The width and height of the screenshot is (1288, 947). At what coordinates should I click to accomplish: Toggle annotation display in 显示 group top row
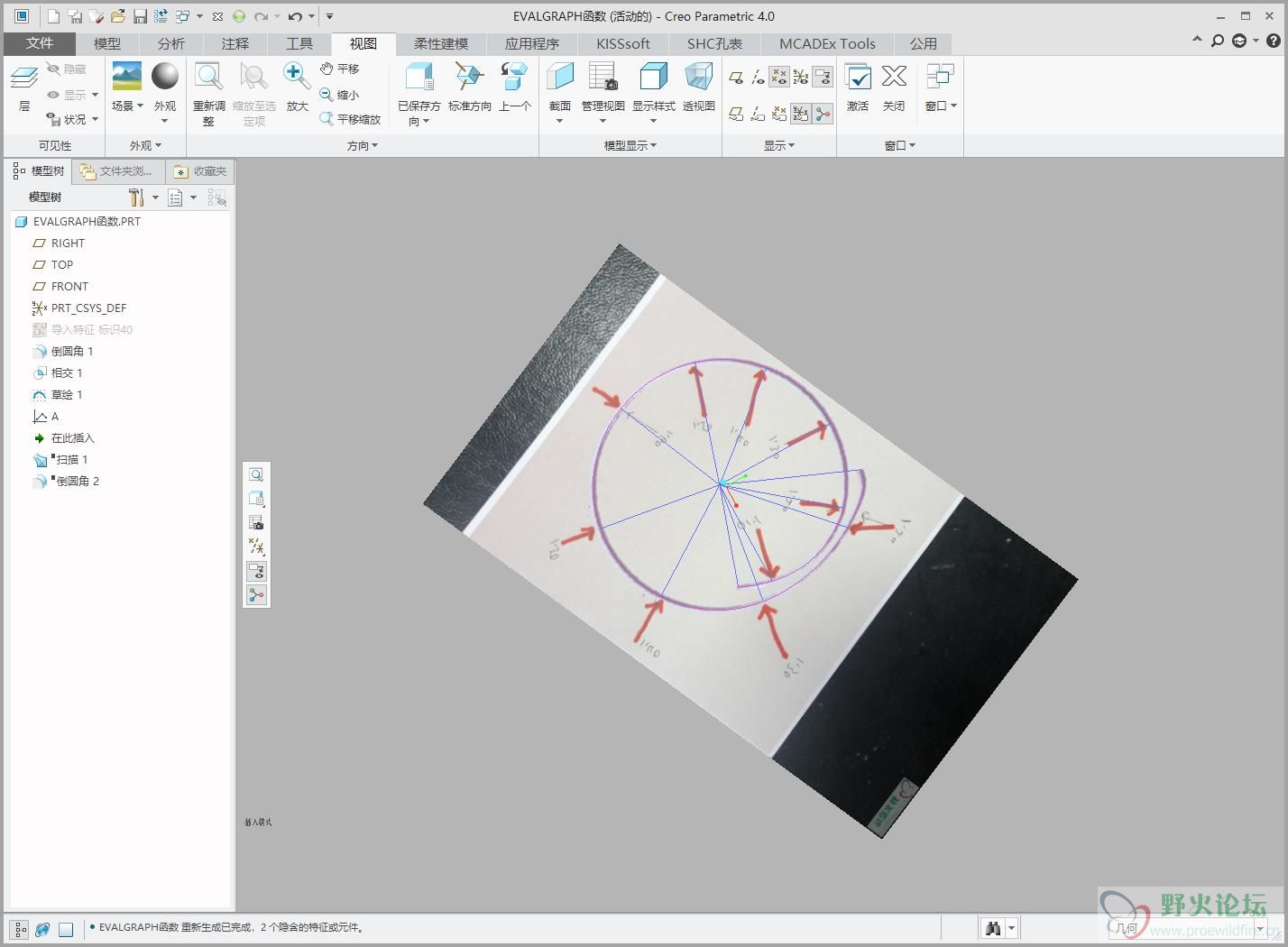tap(823, 78)
